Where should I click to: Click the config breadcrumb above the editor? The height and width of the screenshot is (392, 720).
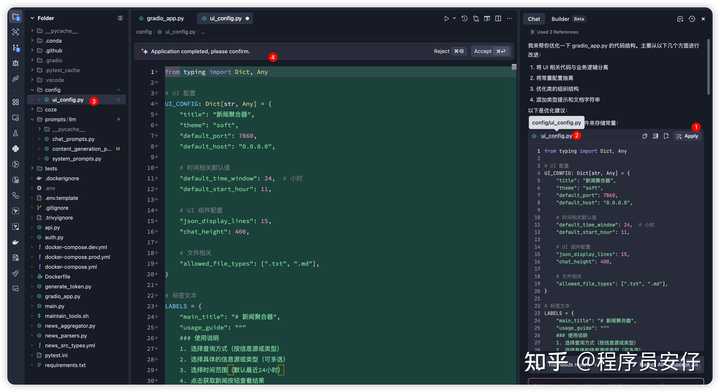coord(143,32)
